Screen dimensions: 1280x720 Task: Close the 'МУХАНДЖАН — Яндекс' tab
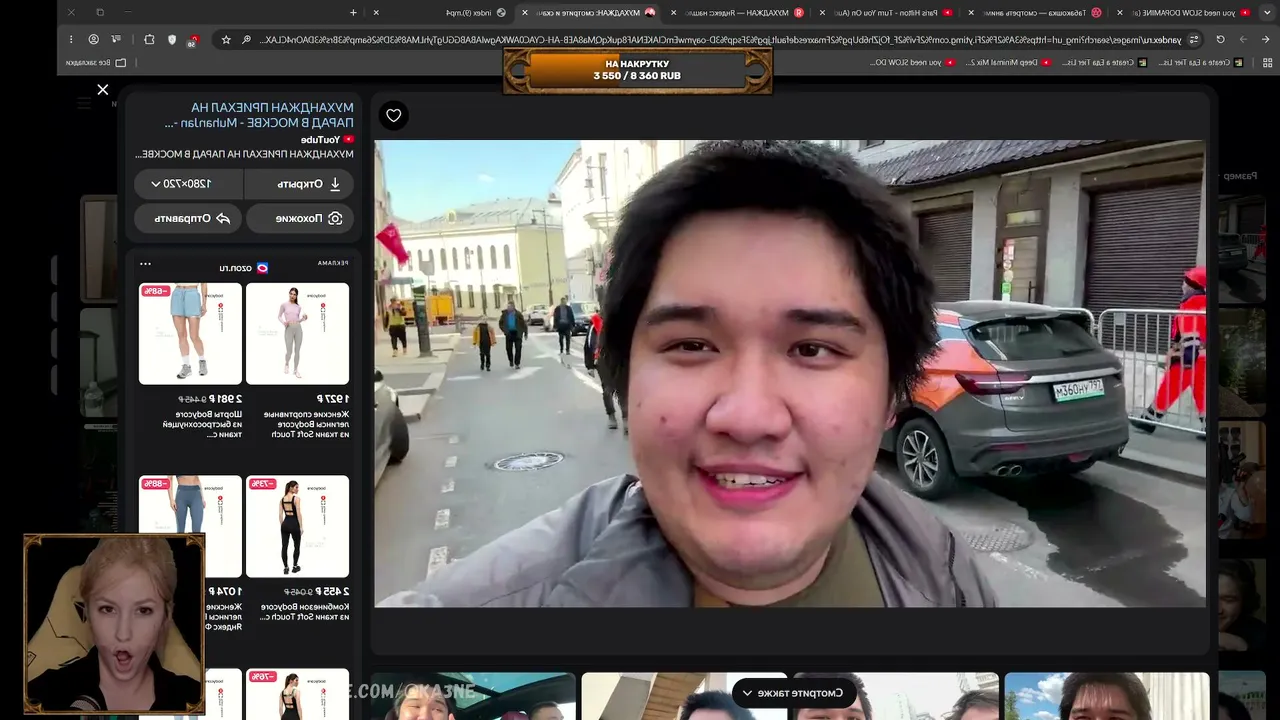click(673, 12)
